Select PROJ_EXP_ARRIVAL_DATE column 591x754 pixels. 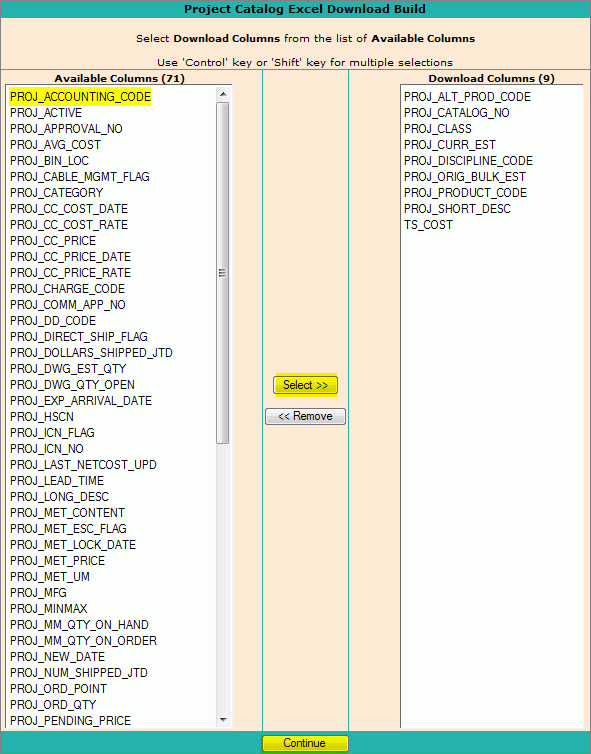coord(81,401)
